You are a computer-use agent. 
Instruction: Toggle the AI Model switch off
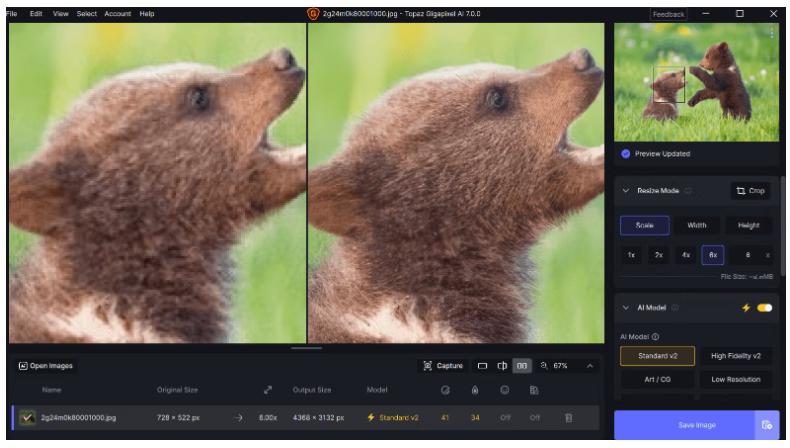point(765,307)
